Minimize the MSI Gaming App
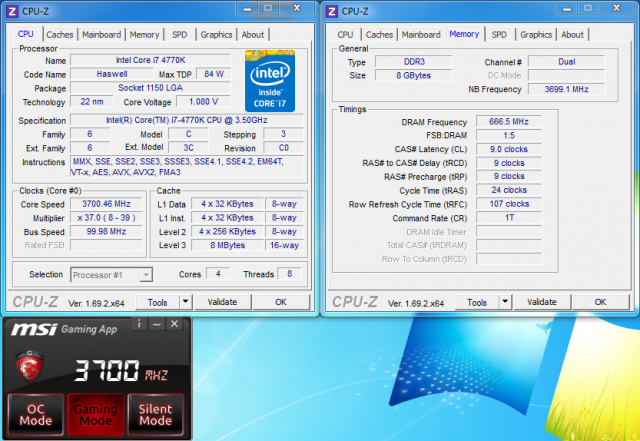Screen dimensions: 640x441 point(157,324)
